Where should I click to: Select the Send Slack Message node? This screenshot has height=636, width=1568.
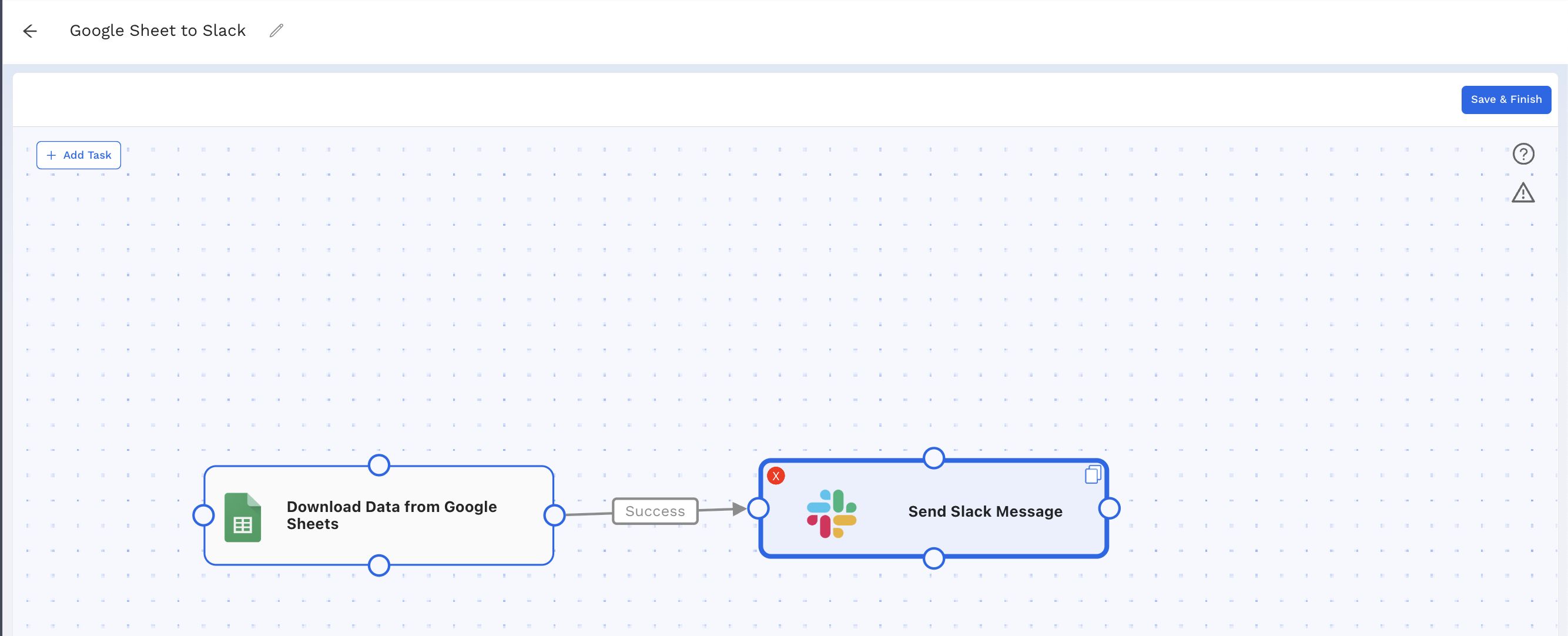click(x=984, y=511)
